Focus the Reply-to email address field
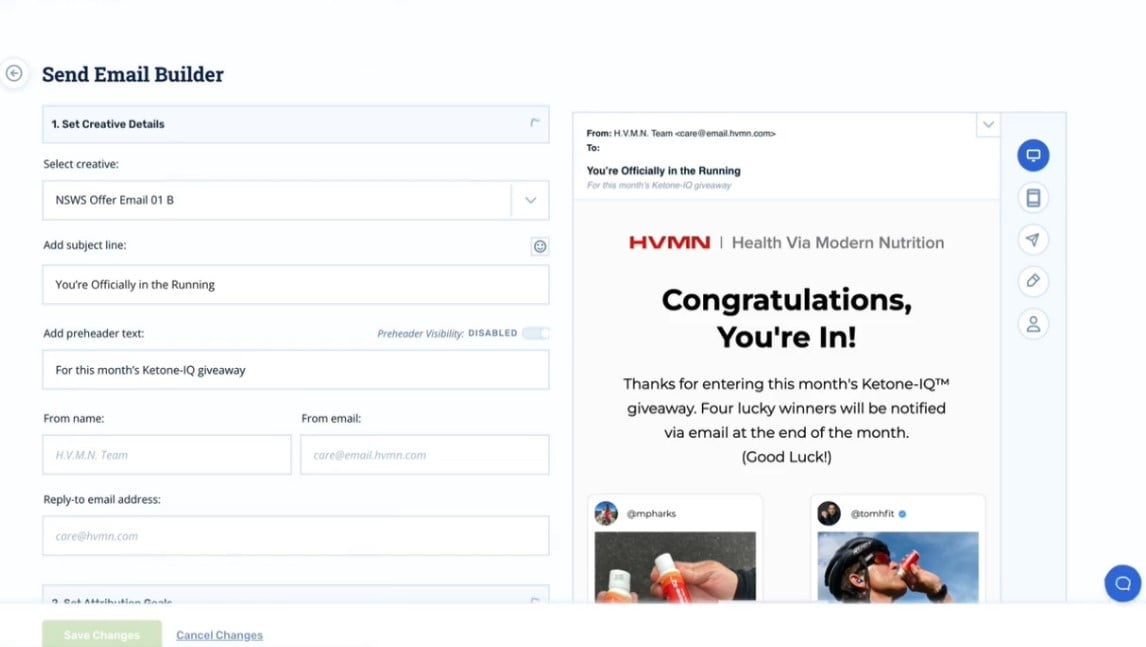The height and width of the screenshot is (647, 1146). click(x=295, y=536)
